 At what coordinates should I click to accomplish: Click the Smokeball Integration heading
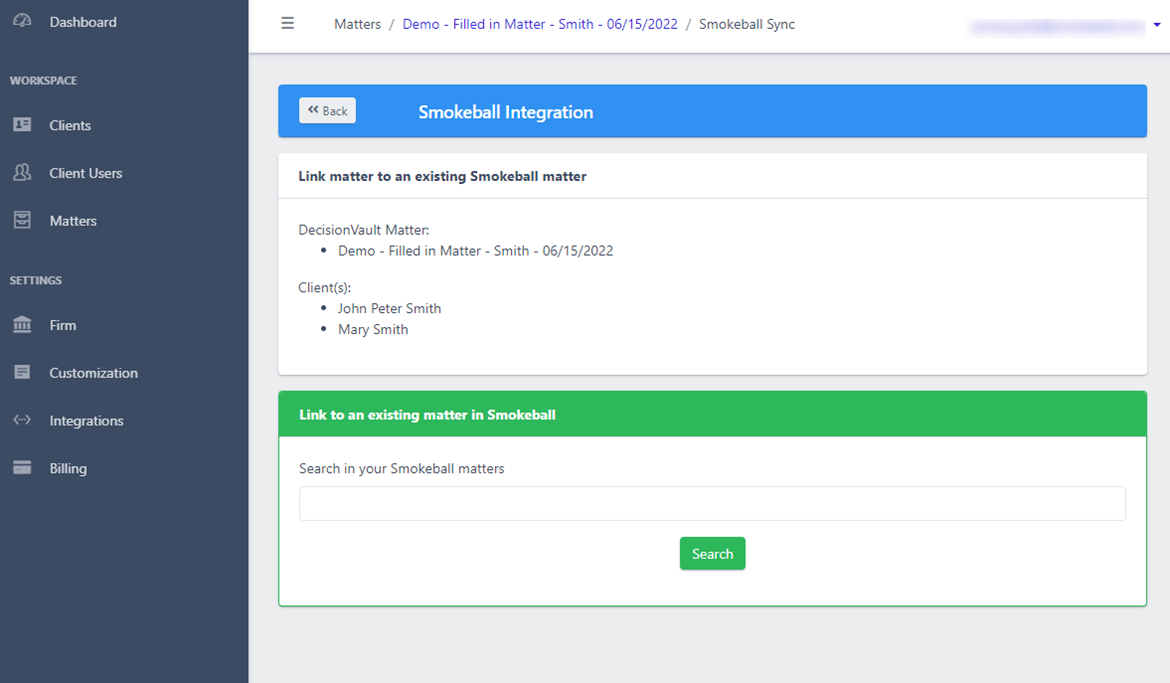pos(506,112)
